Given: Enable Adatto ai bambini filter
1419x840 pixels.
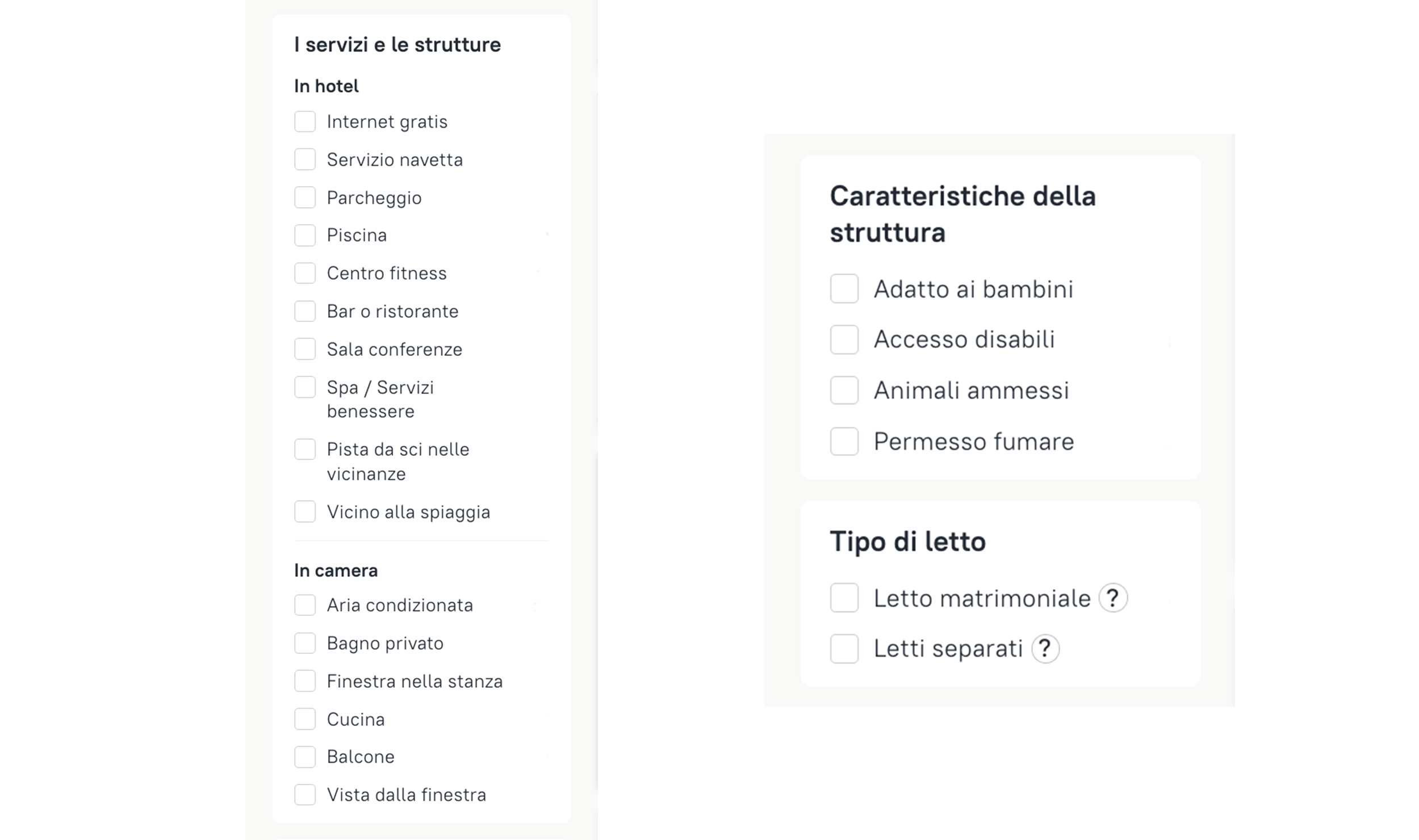Looking at the screenshot, I should (x=844, y=289).
